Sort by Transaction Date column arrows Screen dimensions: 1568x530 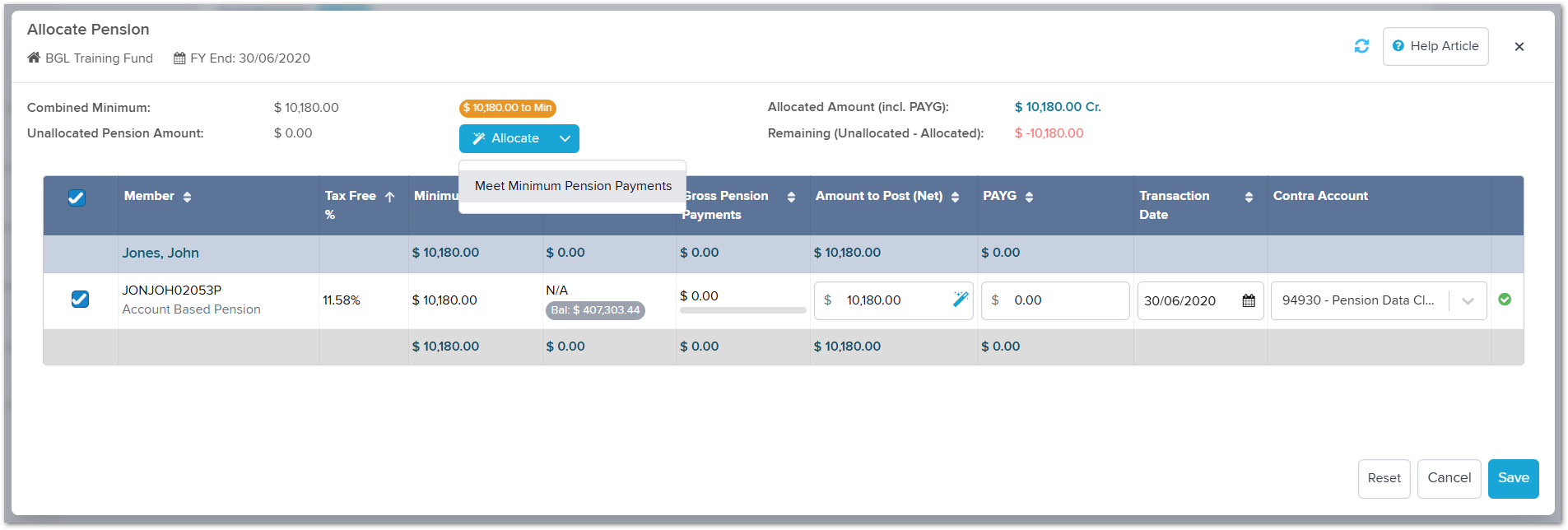click(x=1249, y=197)
